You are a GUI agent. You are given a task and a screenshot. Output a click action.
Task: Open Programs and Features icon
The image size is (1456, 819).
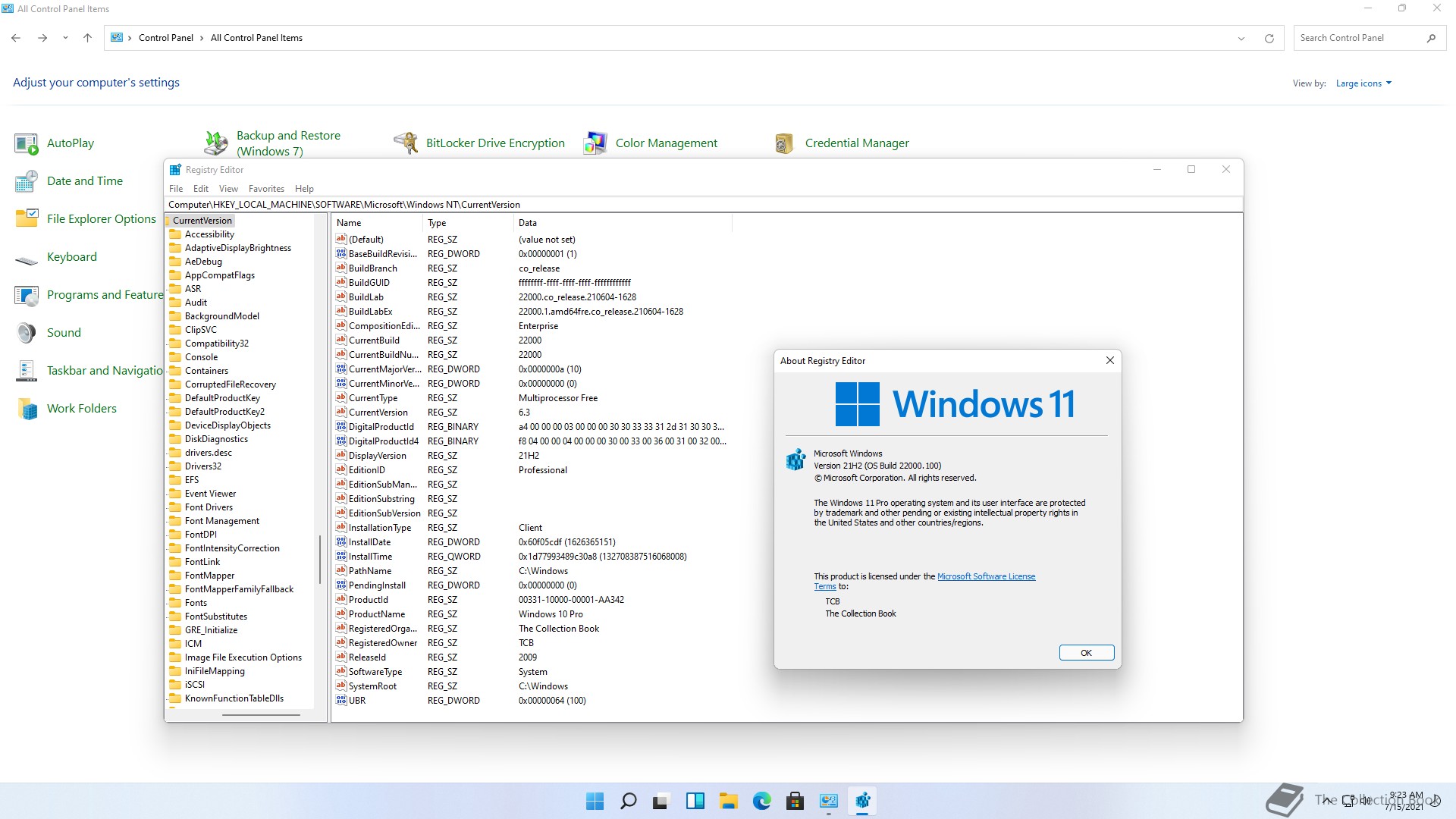pyautogui.click(x=27, y=295)
